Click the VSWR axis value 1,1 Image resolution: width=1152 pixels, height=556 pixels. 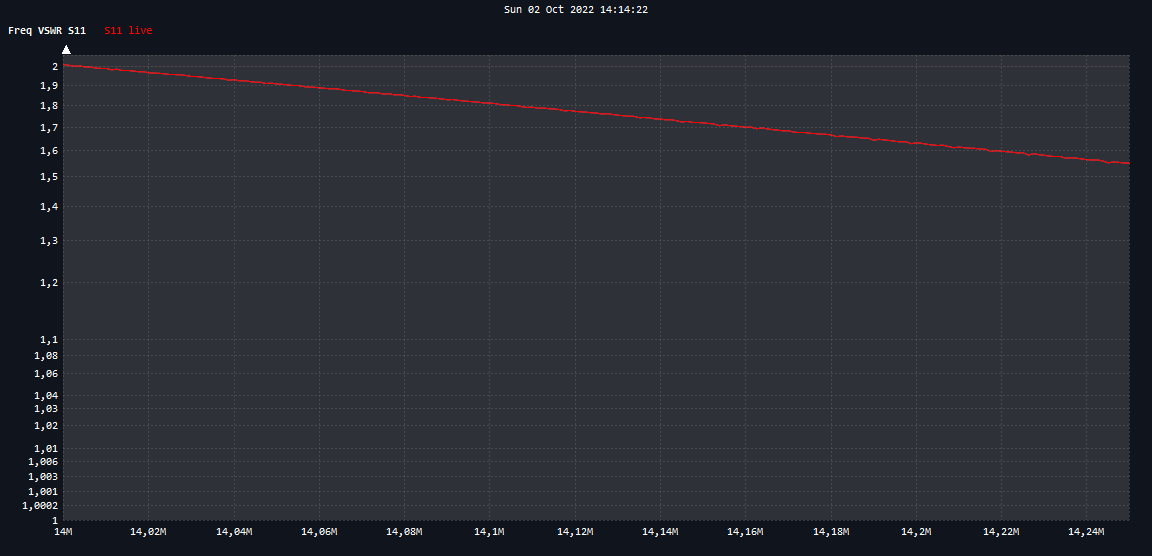pyautogui.click(x=48, y=340)
